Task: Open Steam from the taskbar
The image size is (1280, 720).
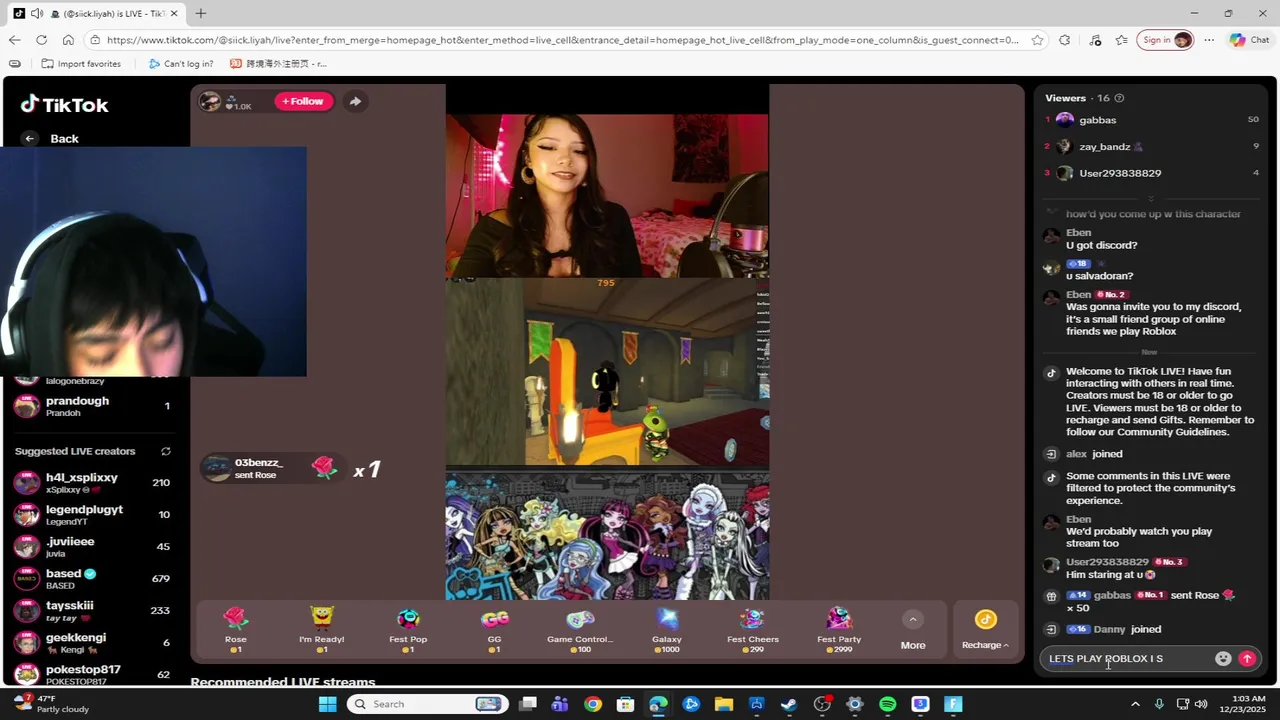Action: point(789,704)
